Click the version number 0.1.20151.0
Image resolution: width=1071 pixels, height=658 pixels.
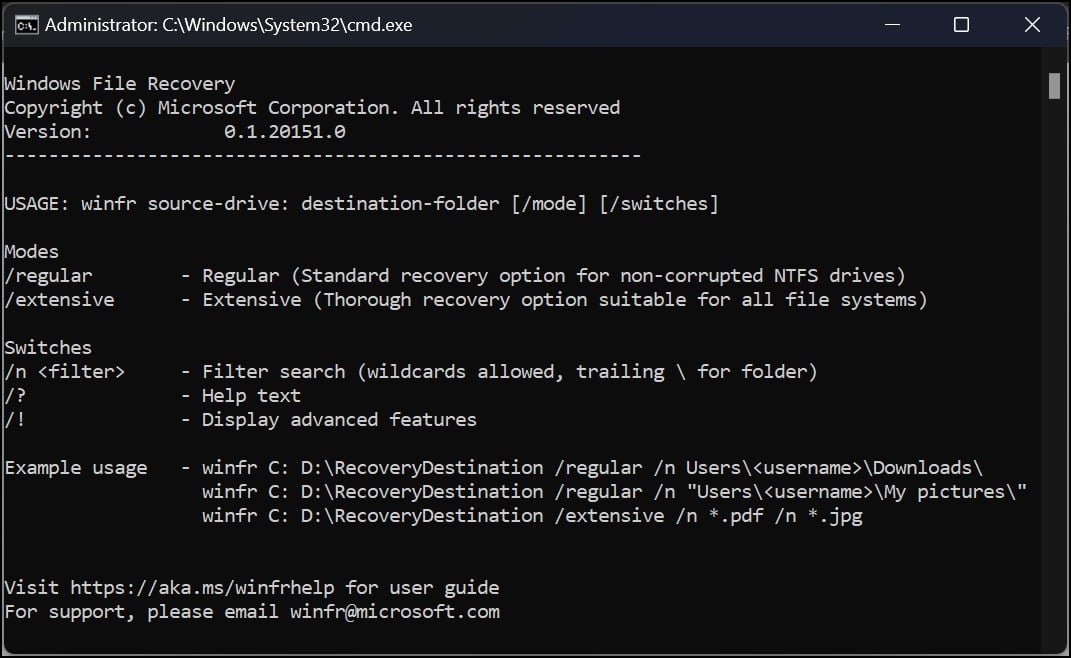tap(285, 132)
